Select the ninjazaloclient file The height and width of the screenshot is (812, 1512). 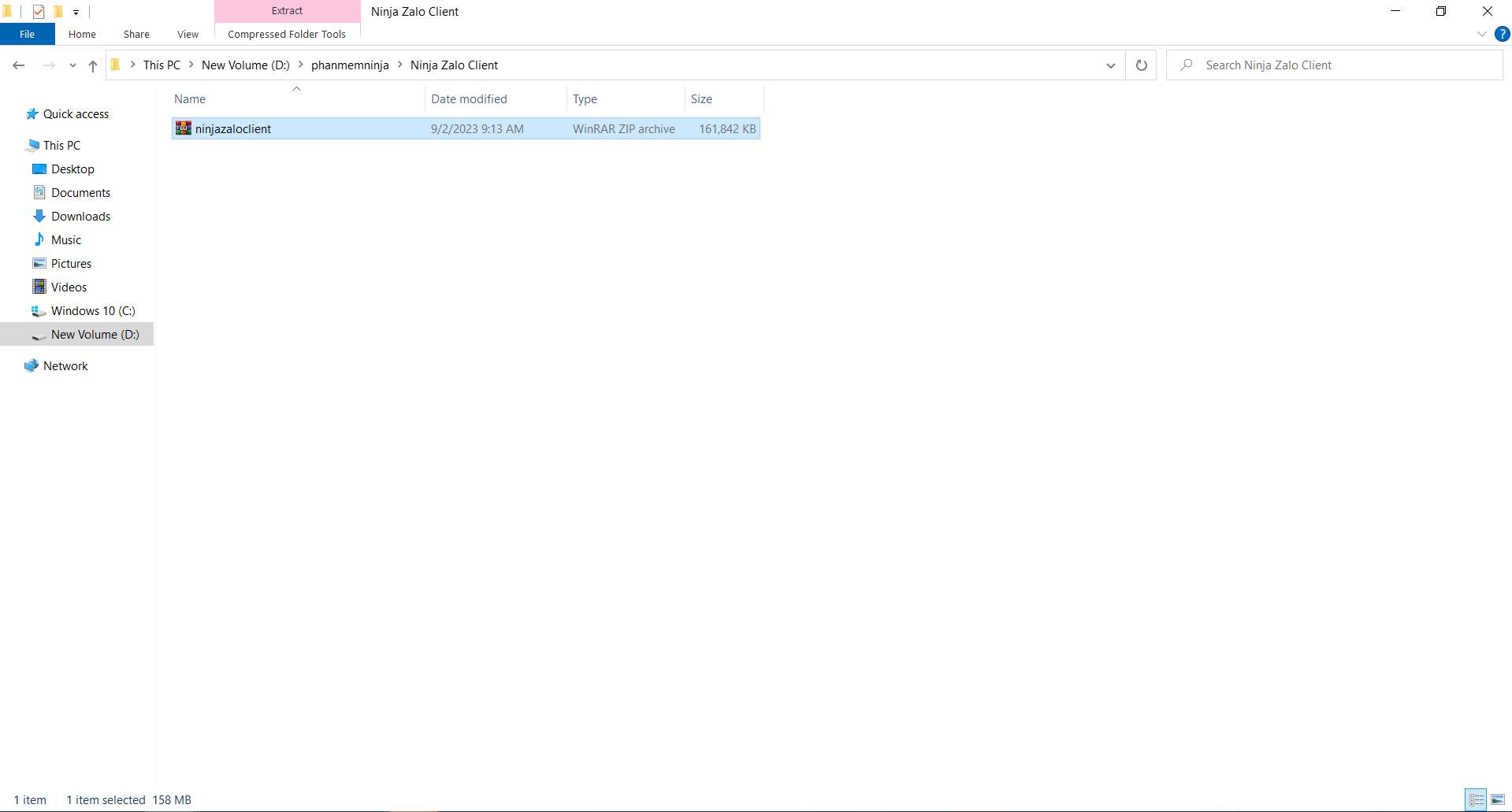click(466, 128)
